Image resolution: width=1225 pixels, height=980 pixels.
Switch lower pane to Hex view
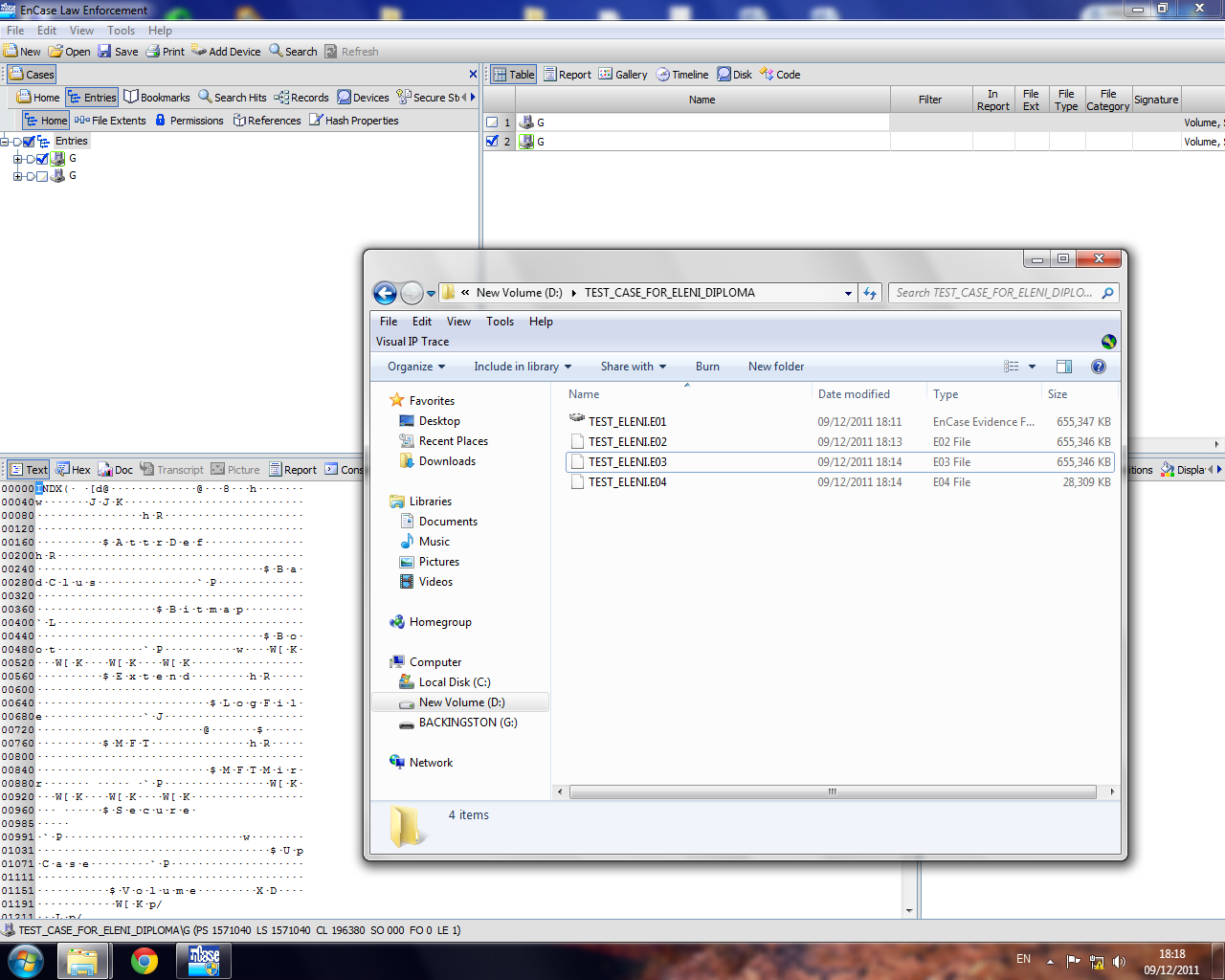pyautogui.click(x=73, y=470)
